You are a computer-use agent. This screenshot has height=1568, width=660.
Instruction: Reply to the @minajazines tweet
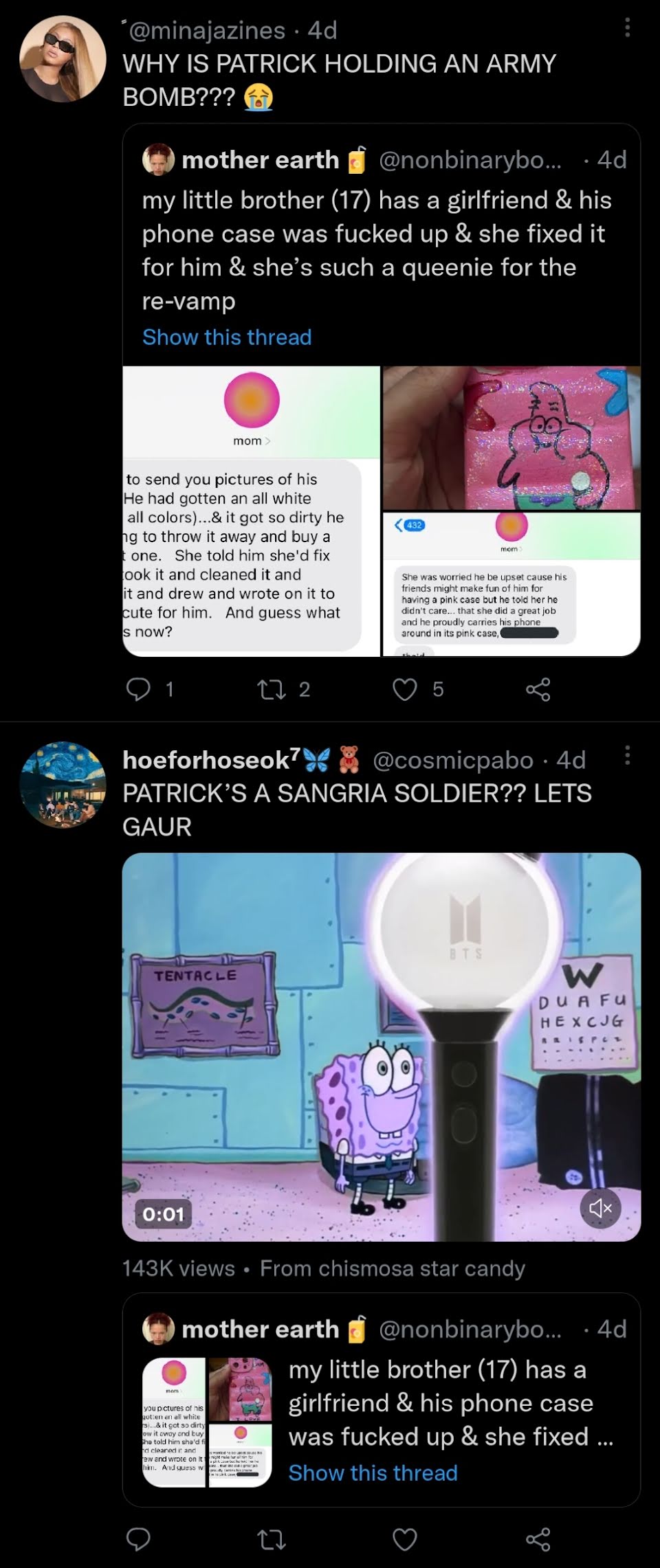(x=138, y=689)
